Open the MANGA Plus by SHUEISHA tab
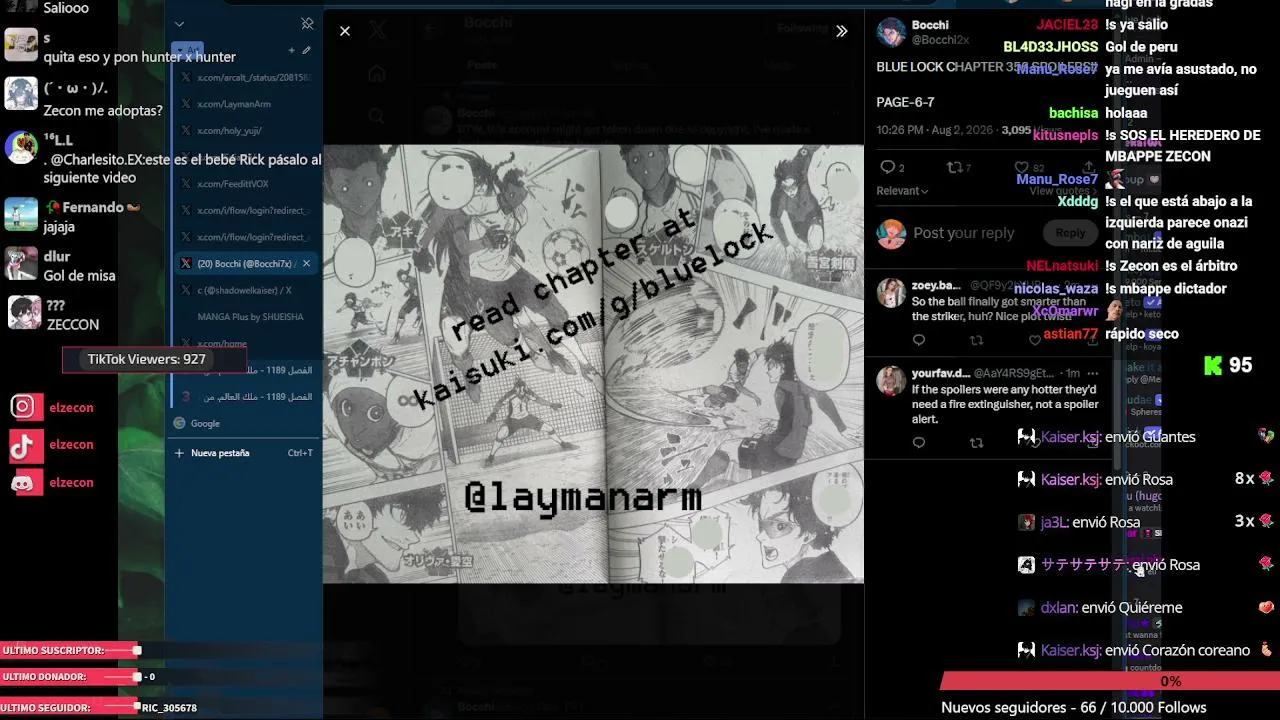This screenshot has height=720, width=1280. pyautogui.click(x=246, y=317)
